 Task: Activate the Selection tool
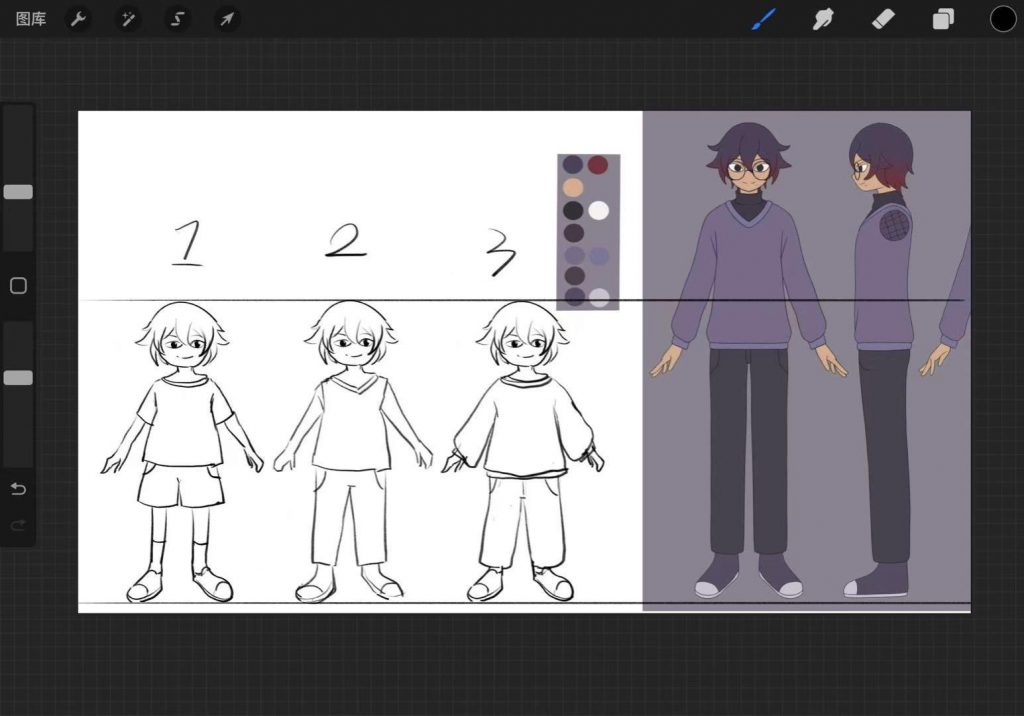(x=177, y=19)
